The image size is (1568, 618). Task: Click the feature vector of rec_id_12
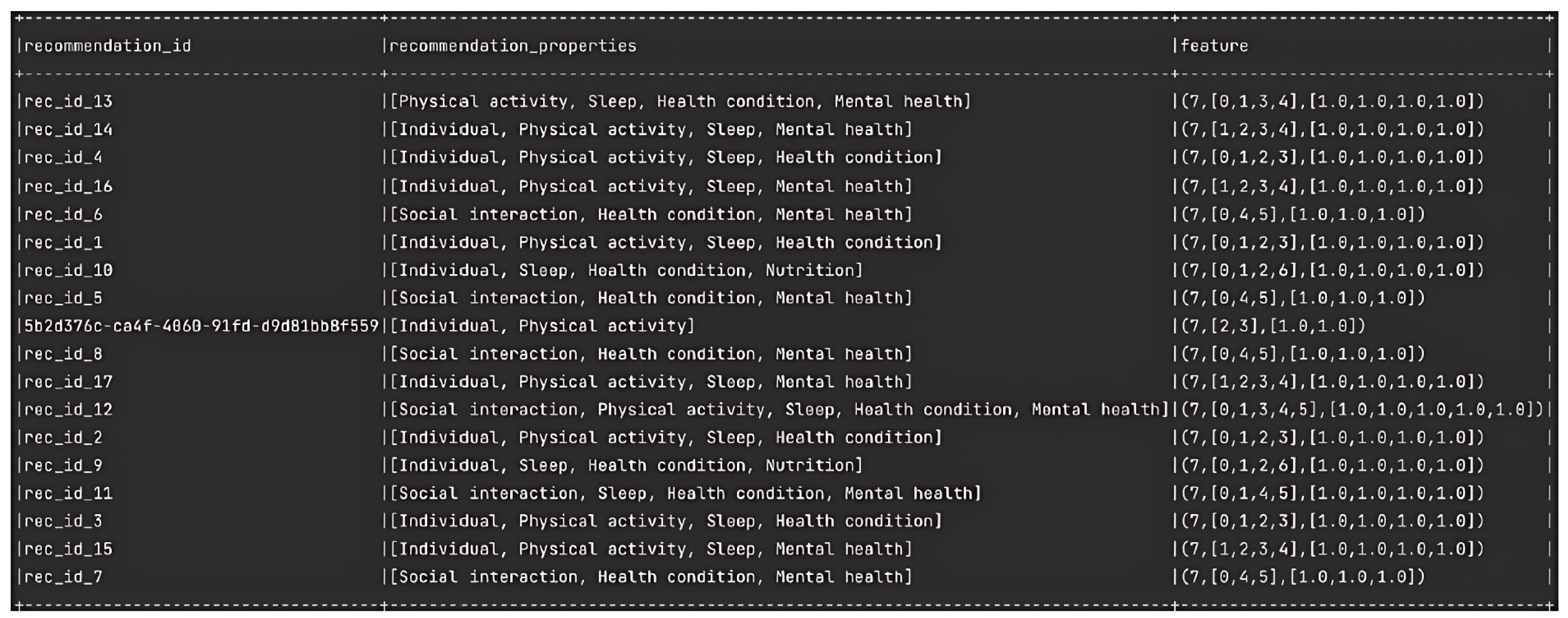point(1363,409)
